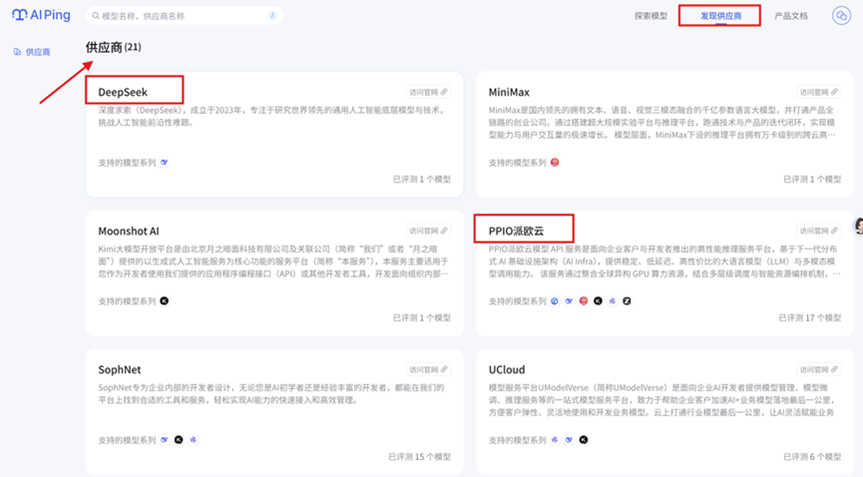Screen dimensions: 863x477
Task: Switch to the 探索模型 tab
Action: pyautogui.click(x=651, y=16)
